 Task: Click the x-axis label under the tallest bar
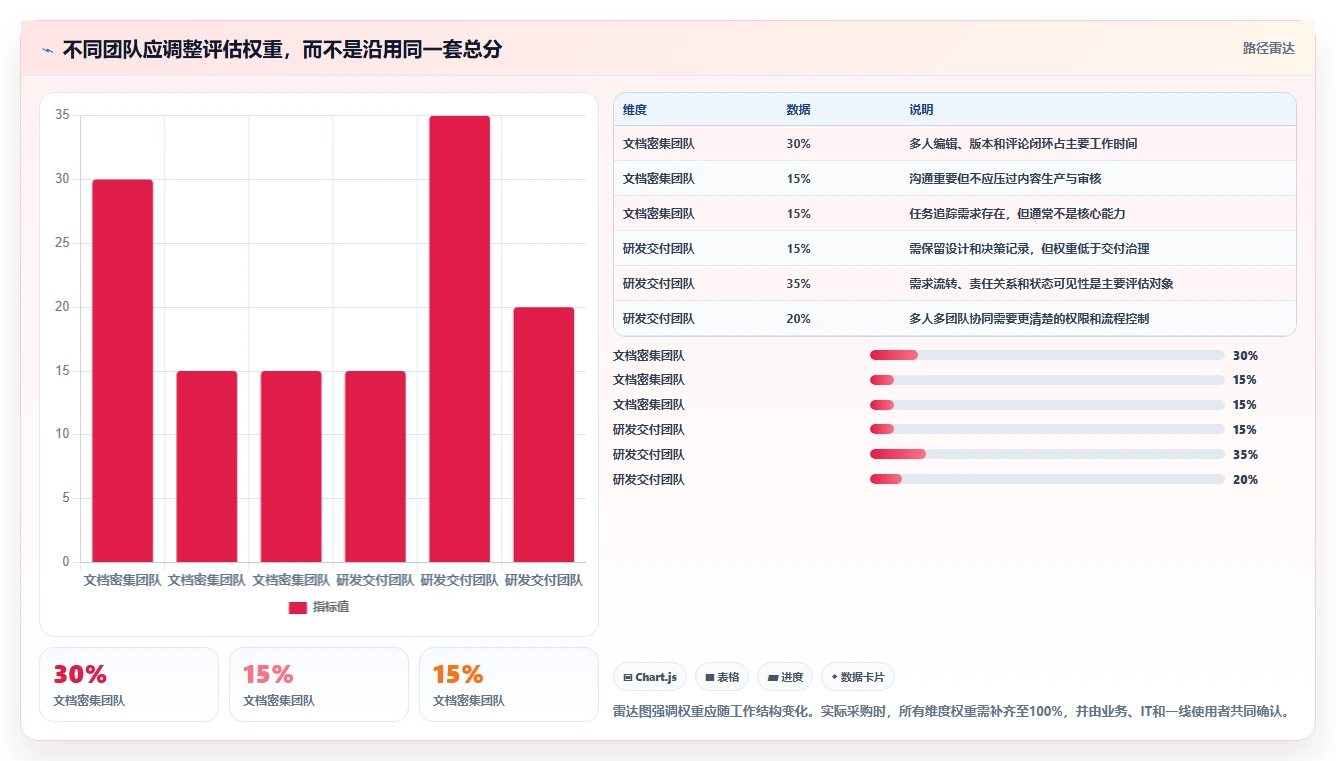point(459,580)
